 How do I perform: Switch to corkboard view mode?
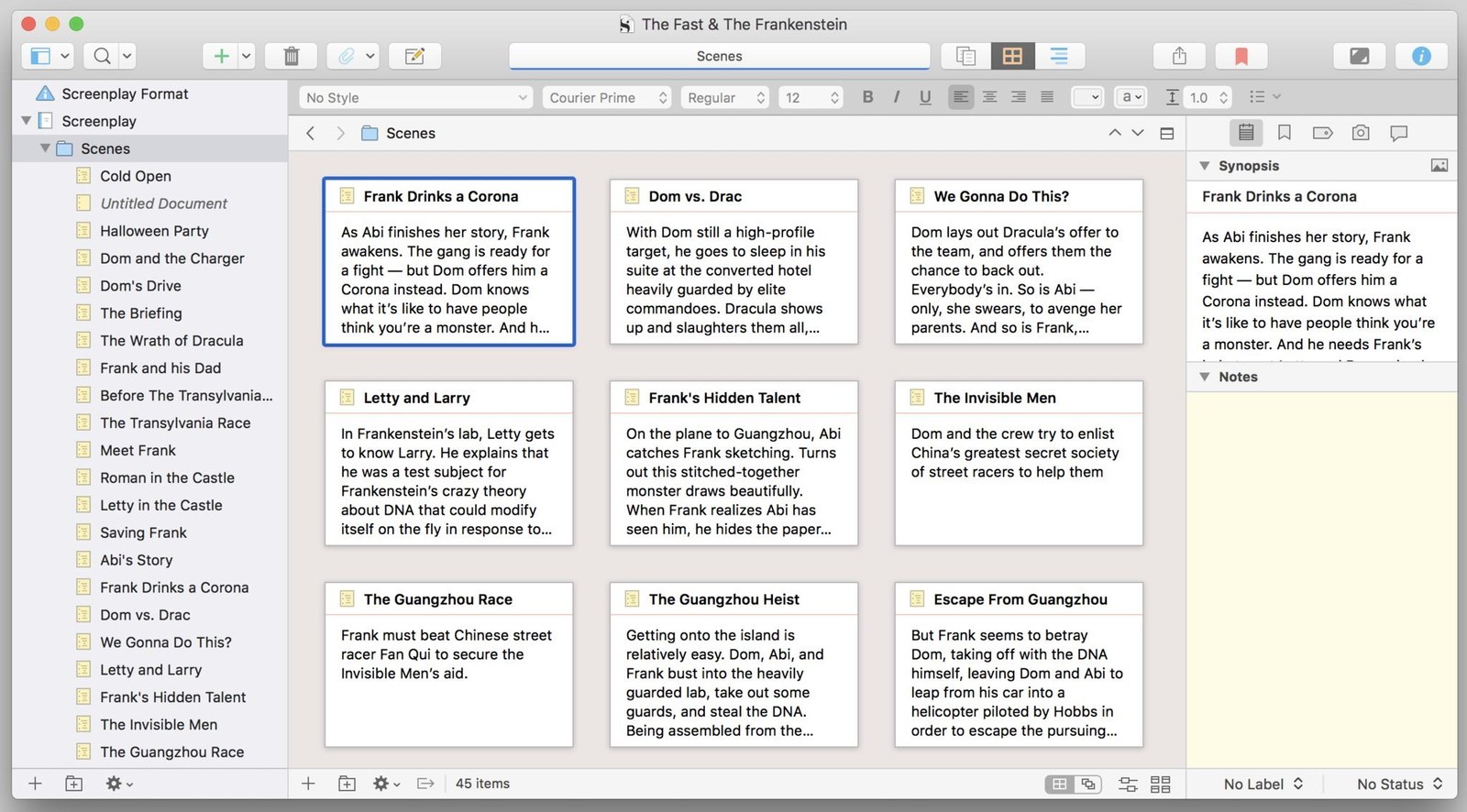(x=1012, y=56)
